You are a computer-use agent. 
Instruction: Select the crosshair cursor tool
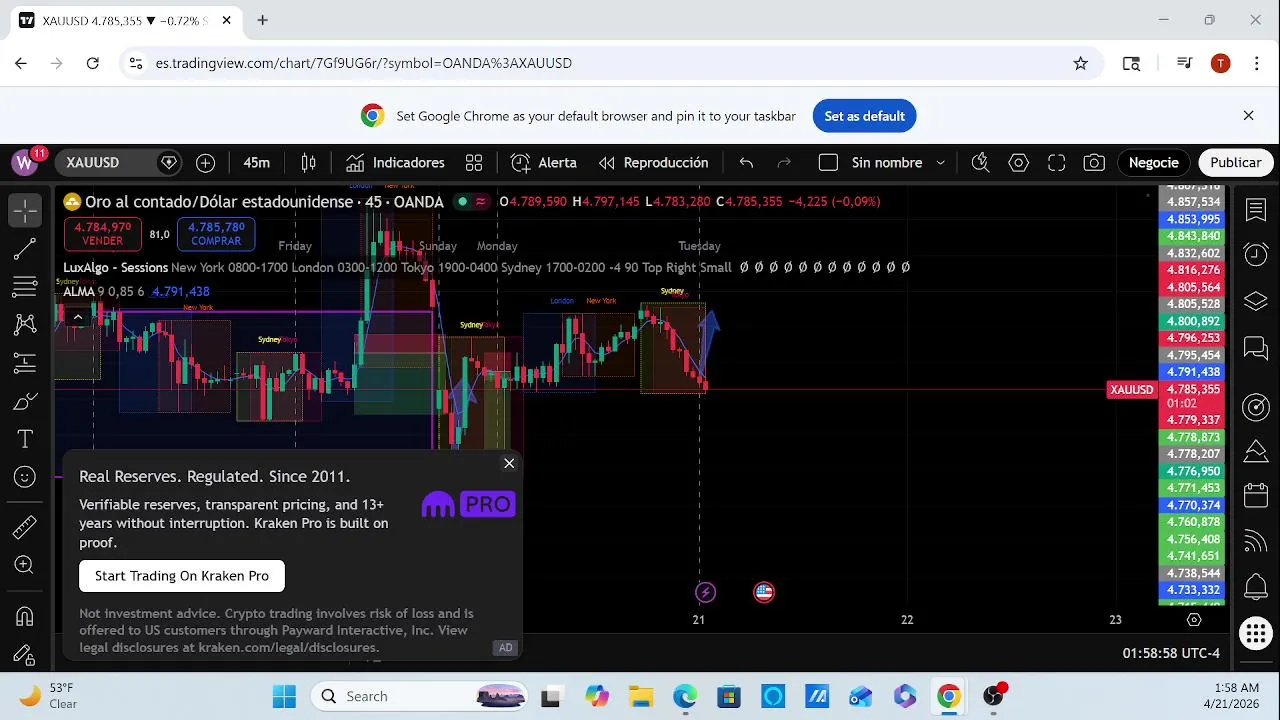pyautogui.click(x=25, y=210)
